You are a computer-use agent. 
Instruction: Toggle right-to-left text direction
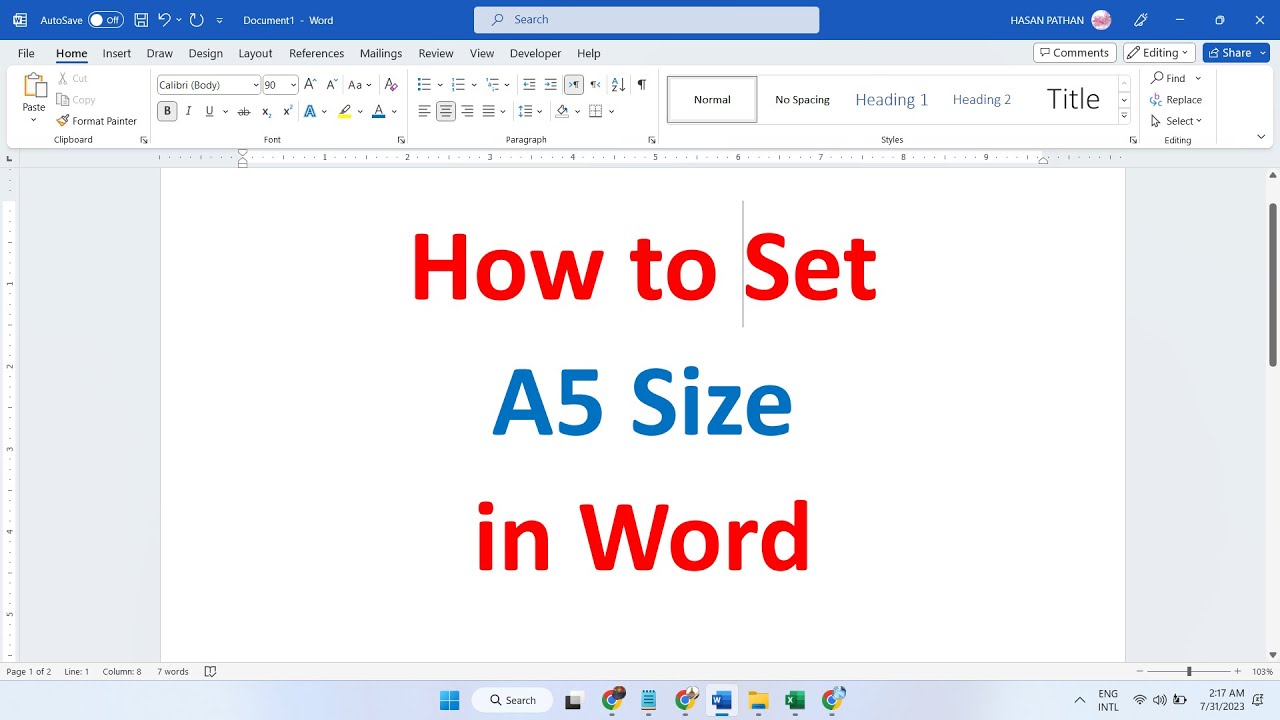pos(596,85)
